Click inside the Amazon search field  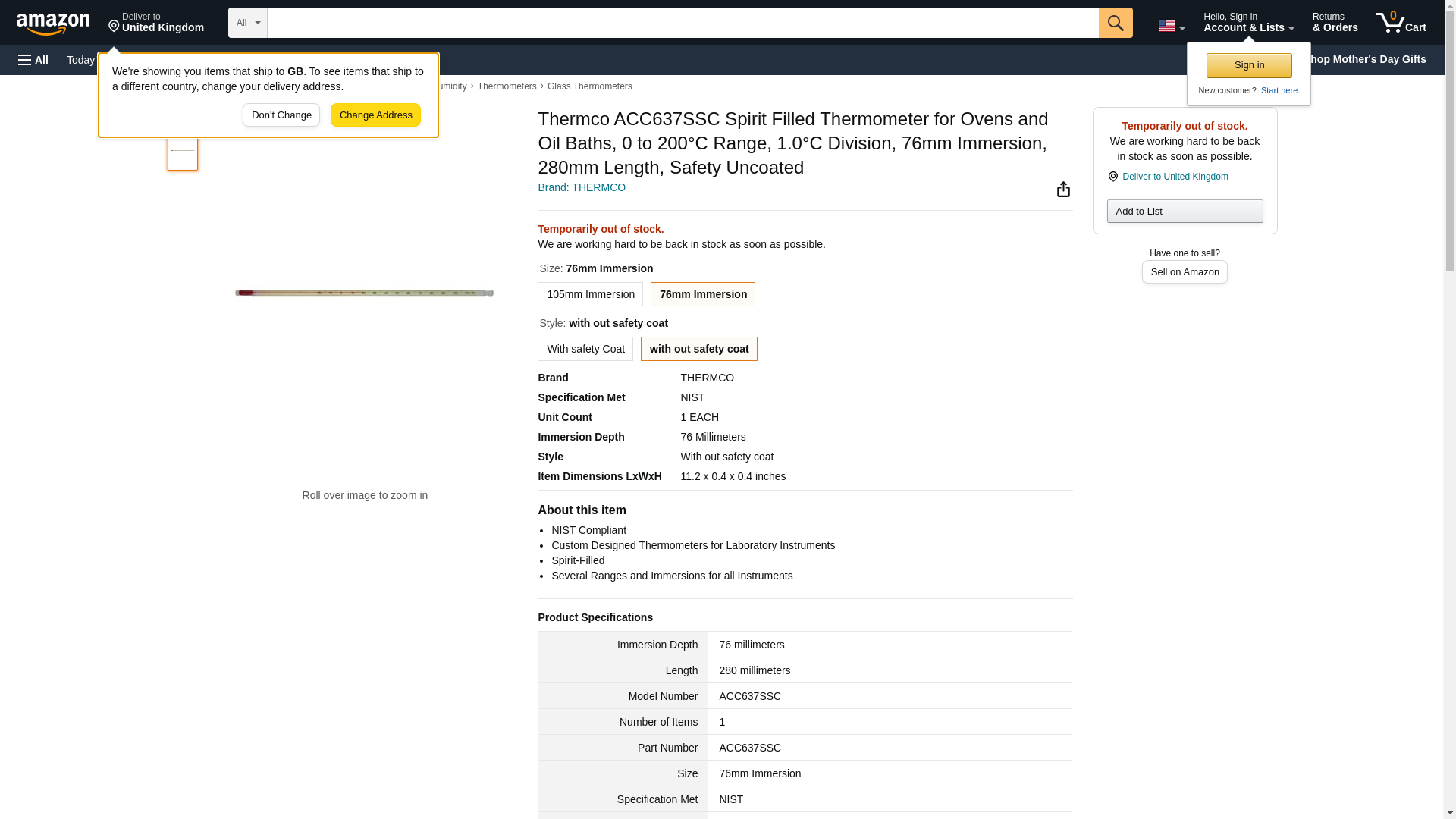click(682, 23)
